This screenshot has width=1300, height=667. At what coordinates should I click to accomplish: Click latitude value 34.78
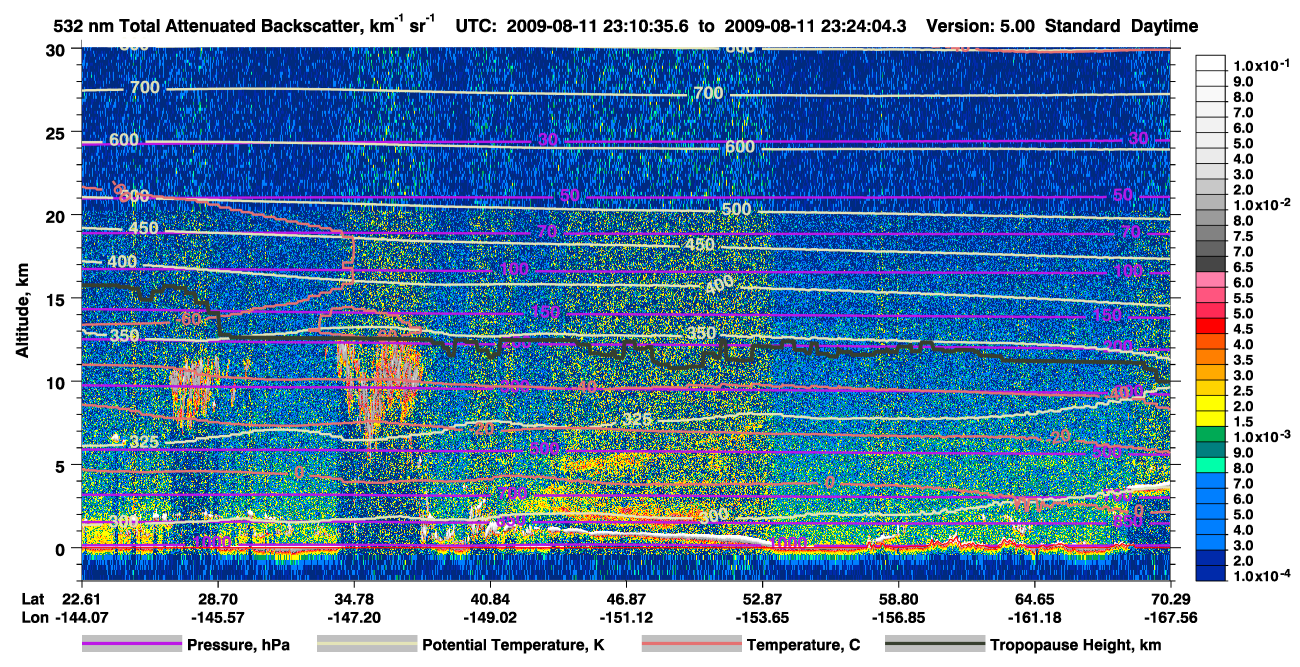click(354, 598)
